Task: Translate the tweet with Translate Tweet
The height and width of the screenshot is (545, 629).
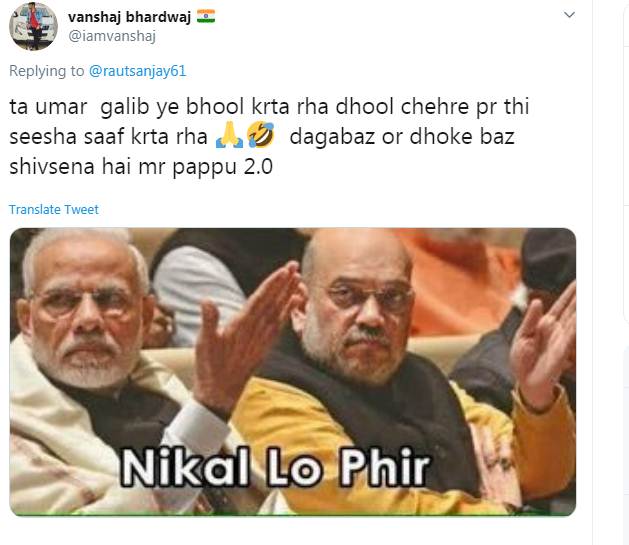Action: click(54, 209)
